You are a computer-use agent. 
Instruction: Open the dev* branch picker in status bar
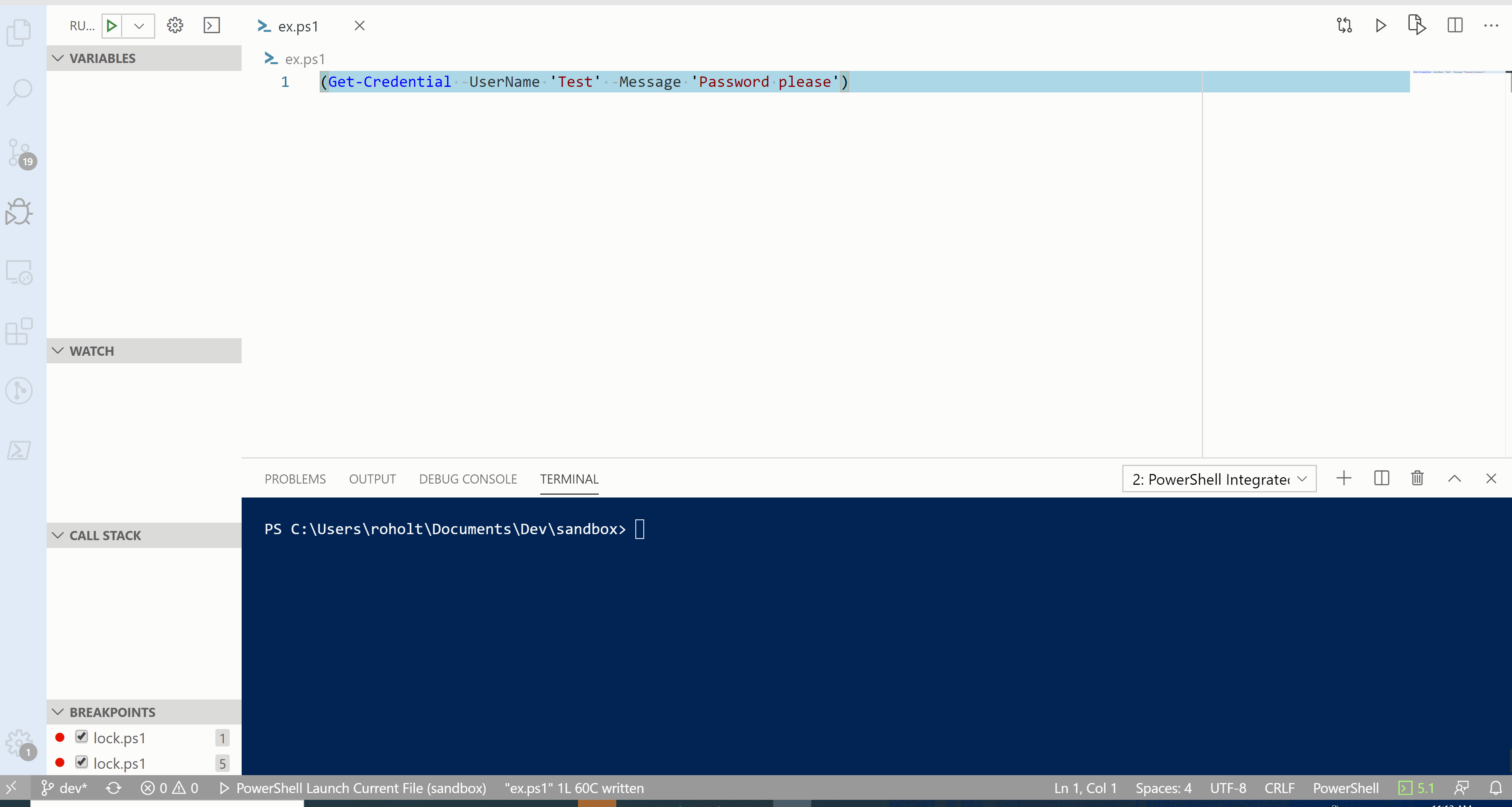tap(64, 788)
